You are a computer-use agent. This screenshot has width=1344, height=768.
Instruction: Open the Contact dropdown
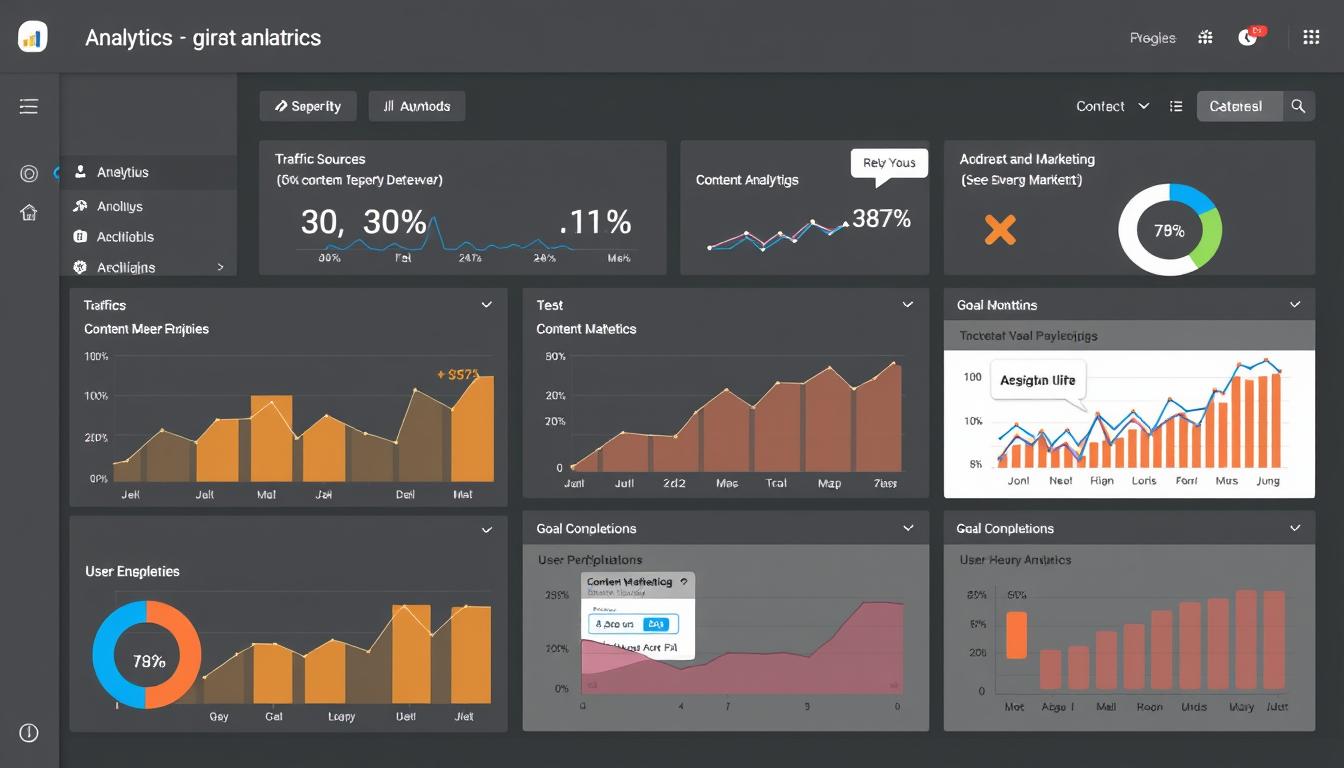[1112, 106]
